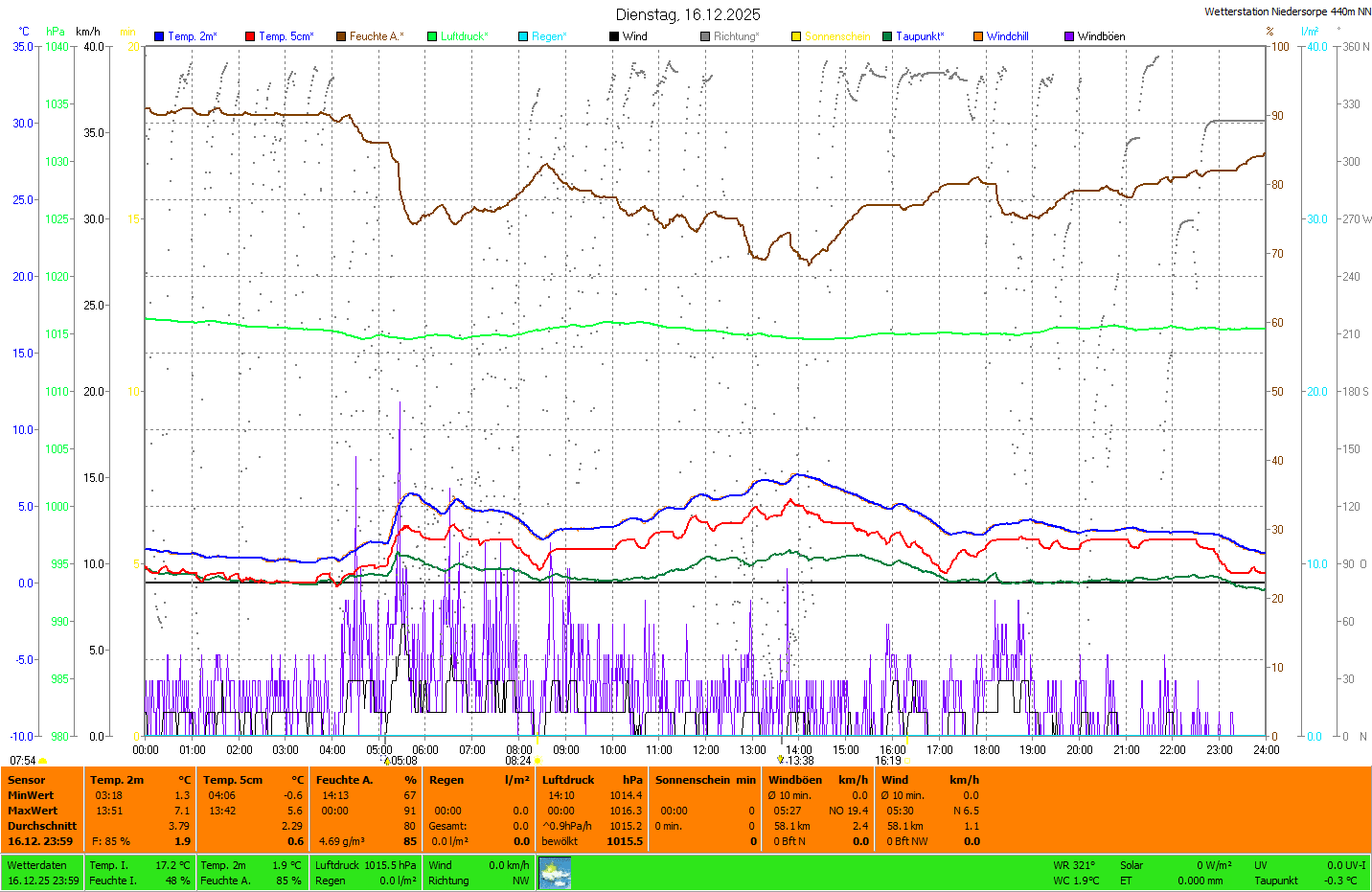Screen dimensions: 1372x892
Task: Click the brown Feuchte A. legend square
Action: pyautogui.click(x=341, y=36)
